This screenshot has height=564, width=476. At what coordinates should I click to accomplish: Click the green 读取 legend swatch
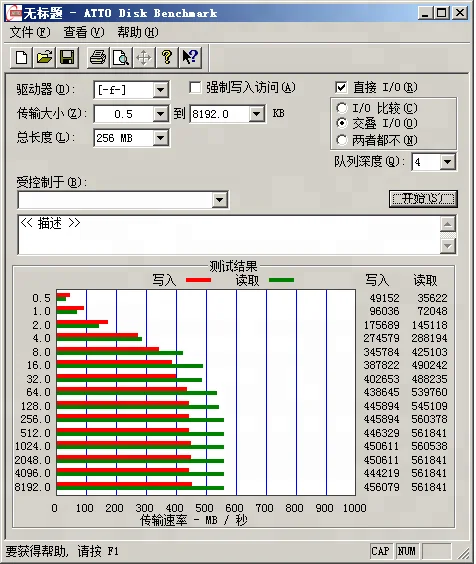click(281, 280)
